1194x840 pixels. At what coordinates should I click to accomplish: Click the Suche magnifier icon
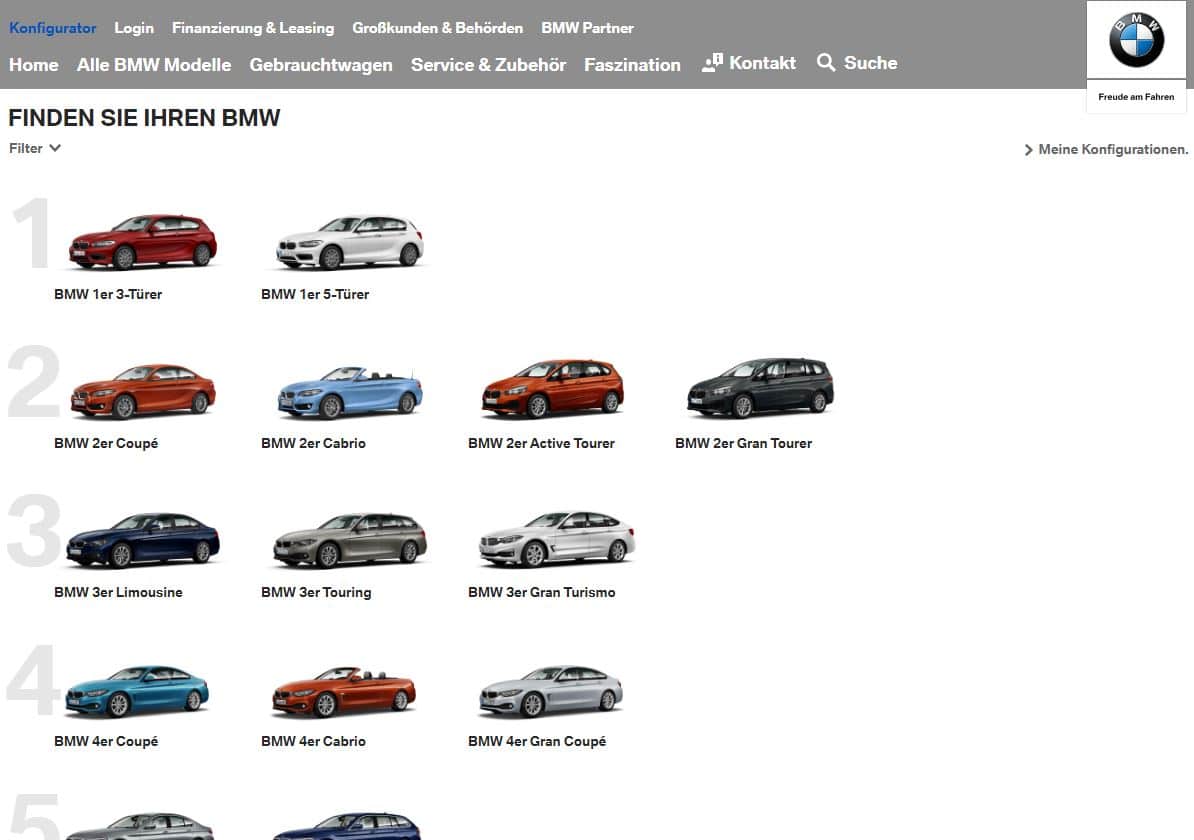[826, 62]
